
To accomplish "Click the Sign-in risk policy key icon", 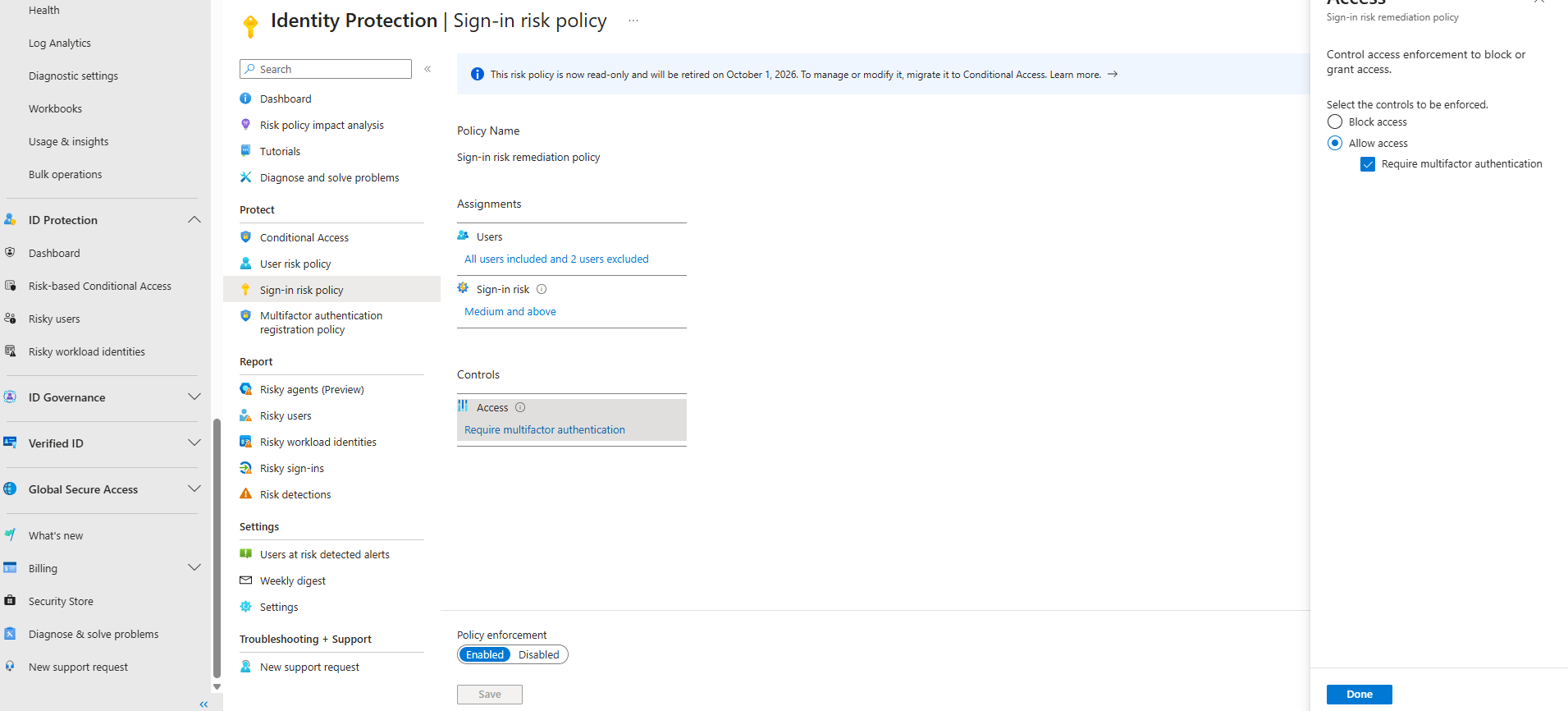I will pyautogui.click(x=245, y=290).
